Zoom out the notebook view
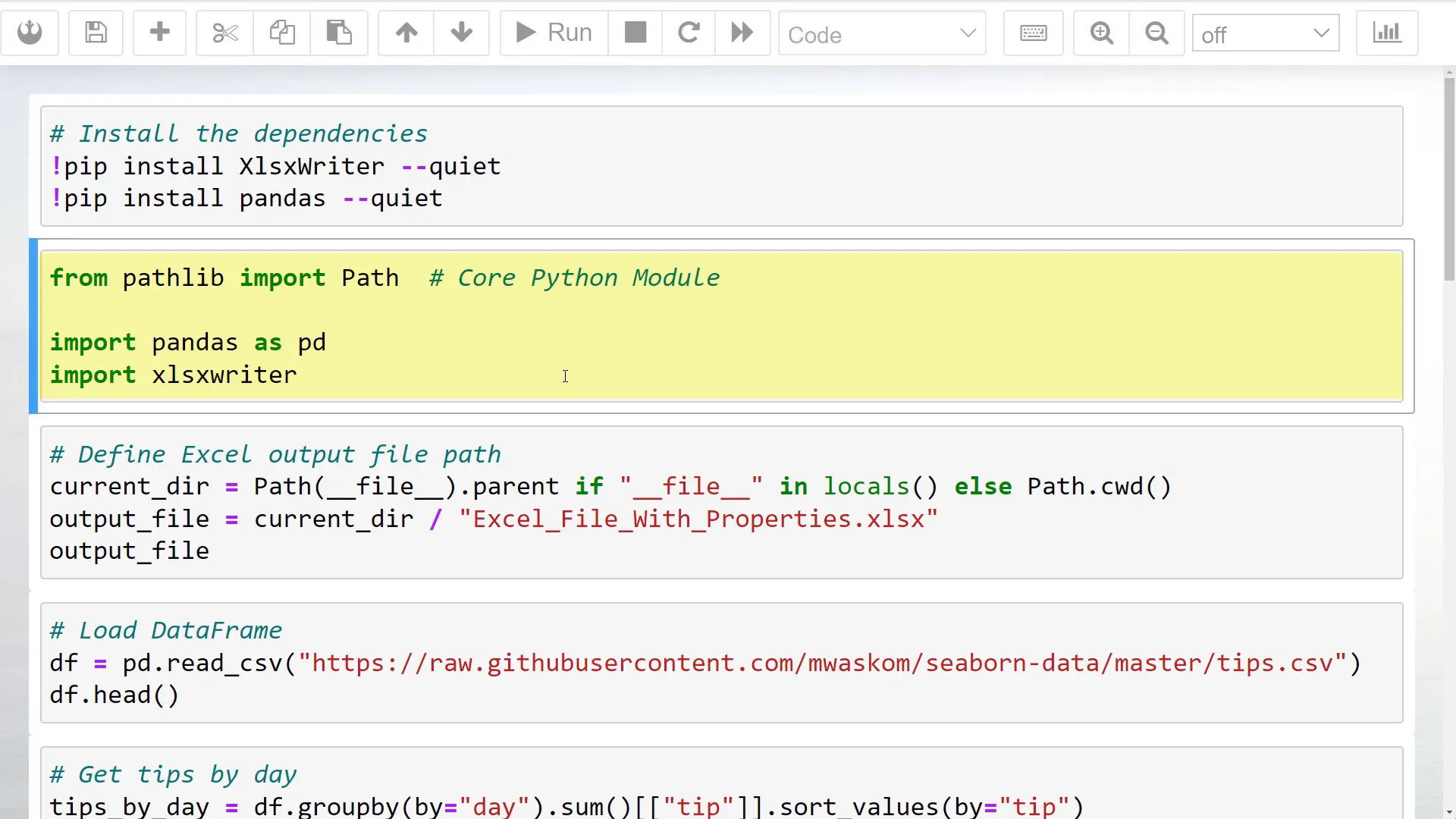 (x=1156, y=33)
